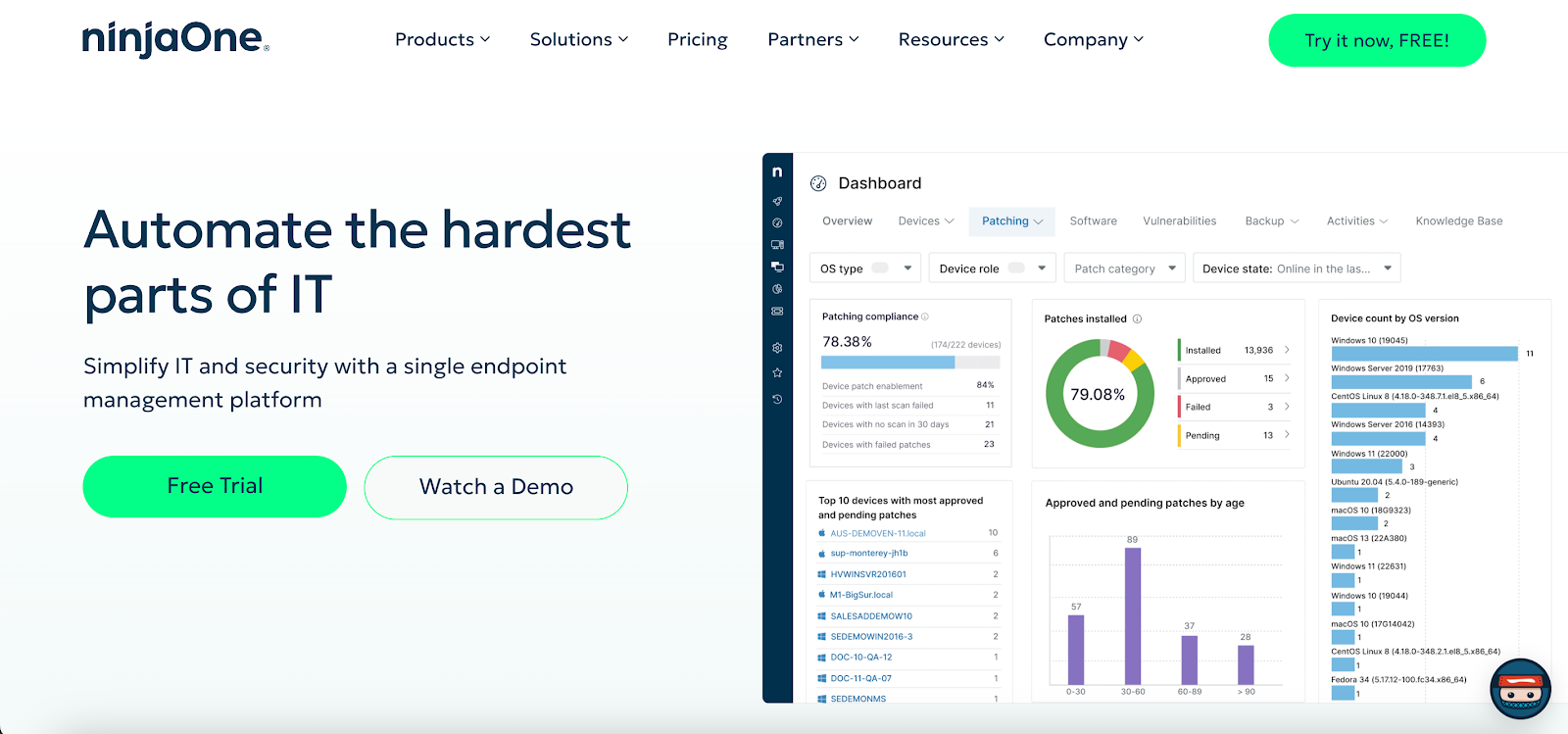Open the Backup tab
Viewport: 1568px width, 734px height.
pos(1272,221)
